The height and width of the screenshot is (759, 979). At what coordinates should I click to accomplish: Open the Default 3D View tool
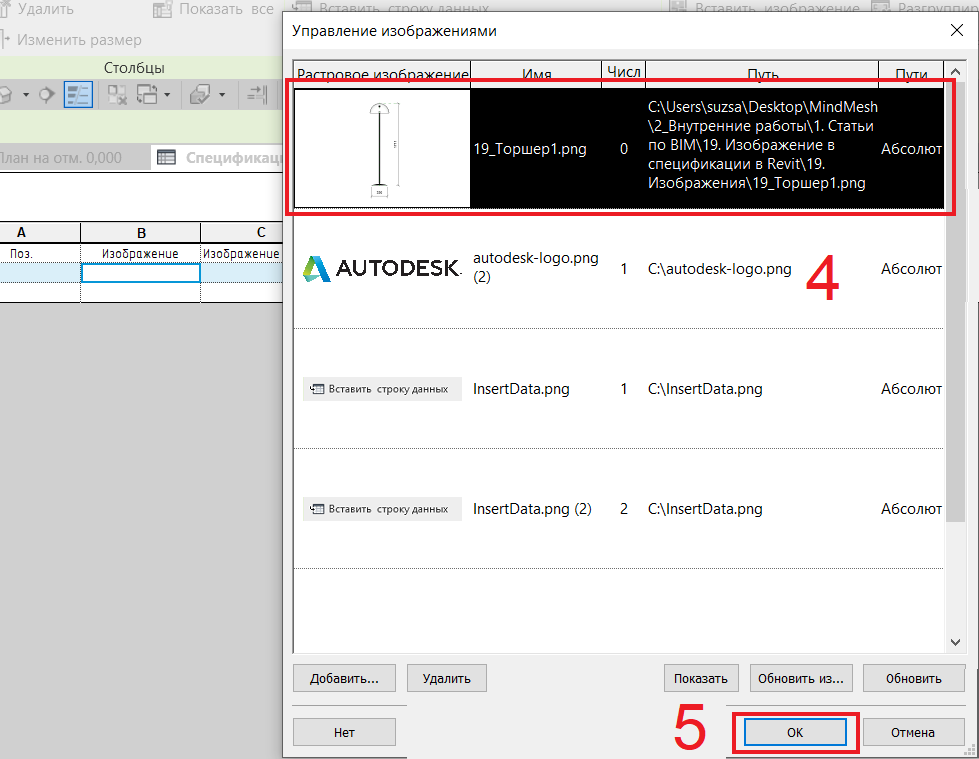pyautogui.click(x=5, y=95)
